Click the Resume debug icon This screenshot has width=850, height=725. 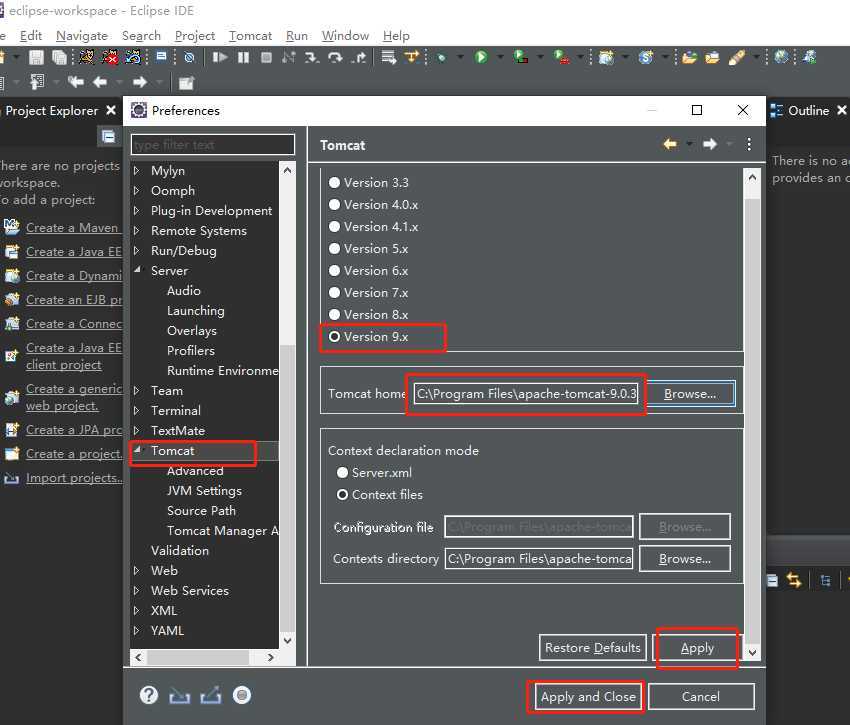pos(220,57)
